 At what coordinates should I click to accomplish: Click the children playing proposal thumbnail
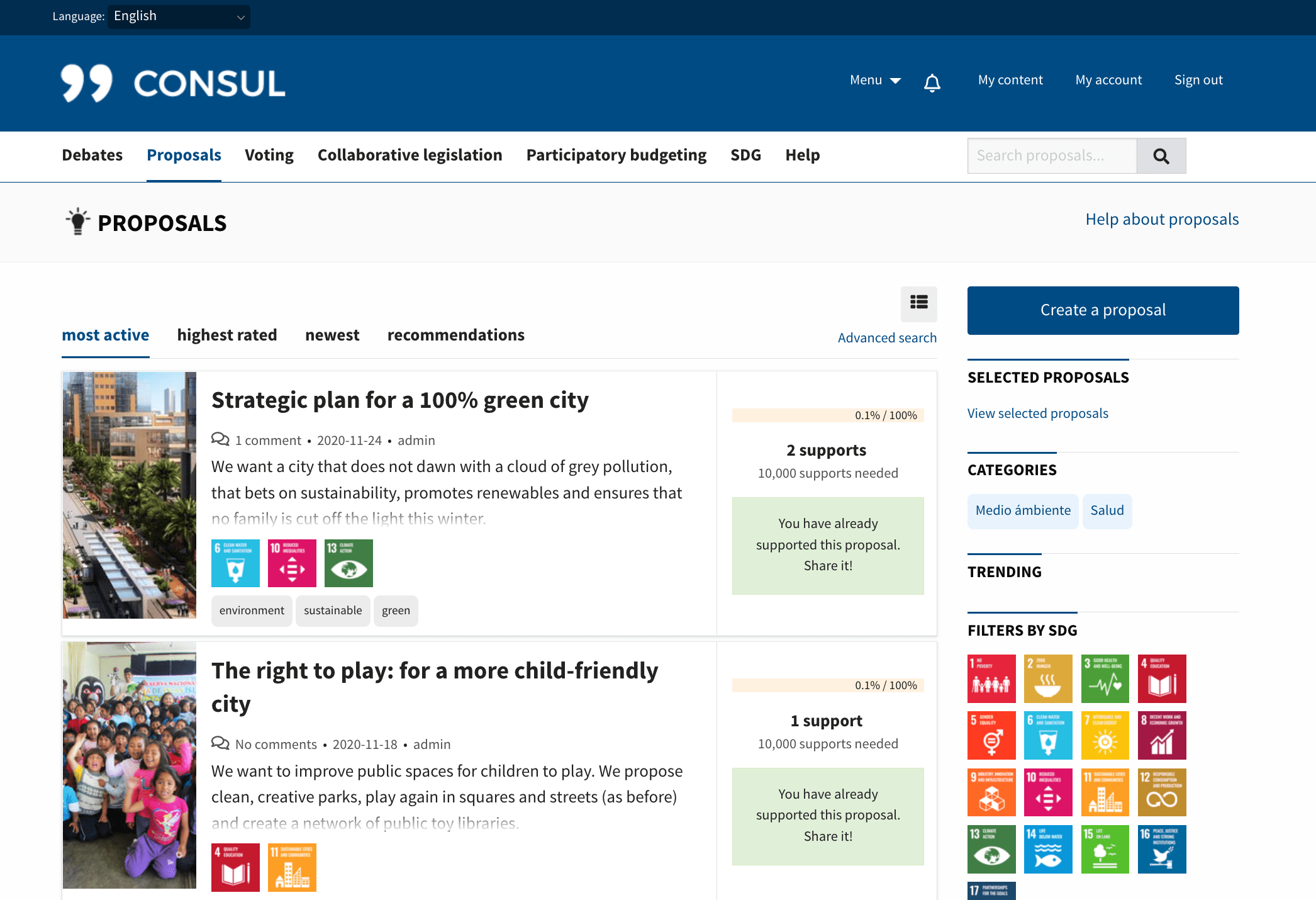coord(130,765)
